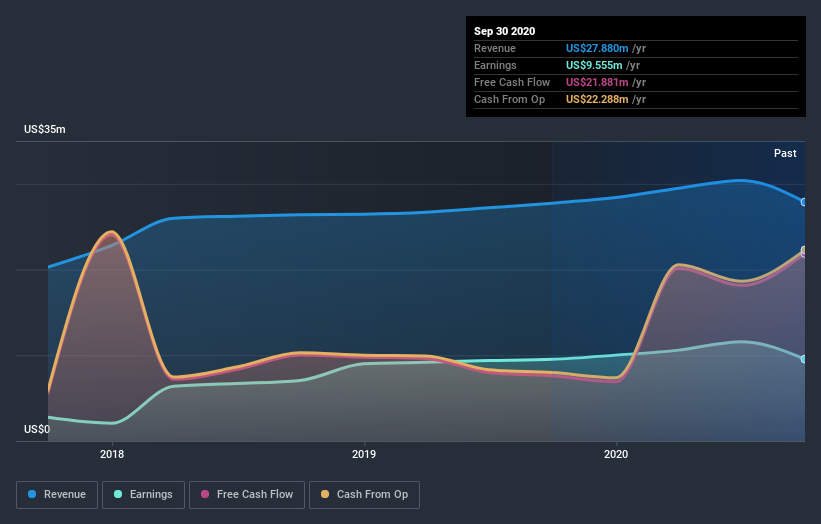Toggle the Free Cash Flow legend button
Image resolution: width=821 pixels, height=524 pixels.
[x=247, y=495]
